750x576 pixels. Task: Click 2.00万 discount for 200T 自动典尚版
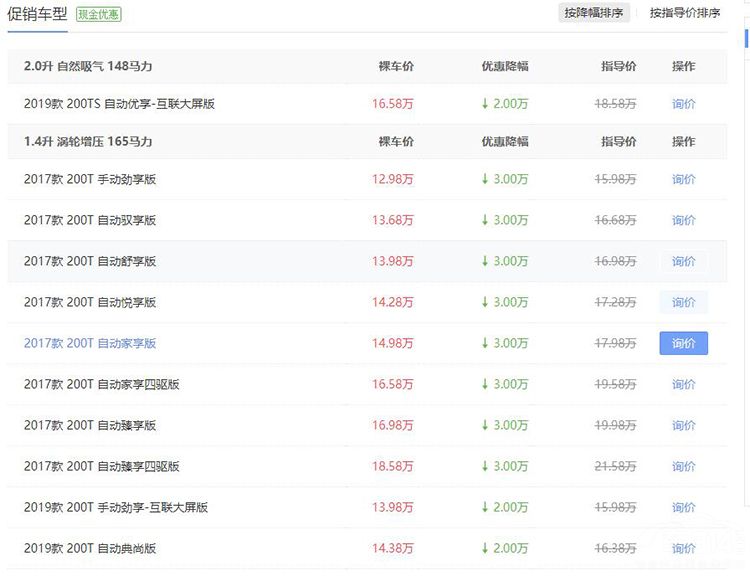[505, 549]
